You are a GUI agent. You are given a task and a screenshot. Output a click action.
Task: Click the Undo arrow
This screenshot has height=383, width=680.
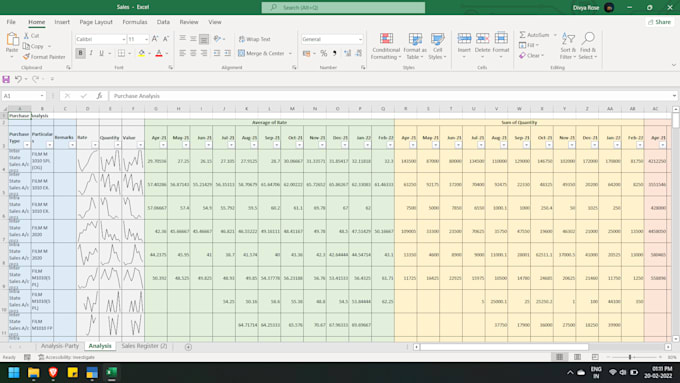tap(18, 79)
